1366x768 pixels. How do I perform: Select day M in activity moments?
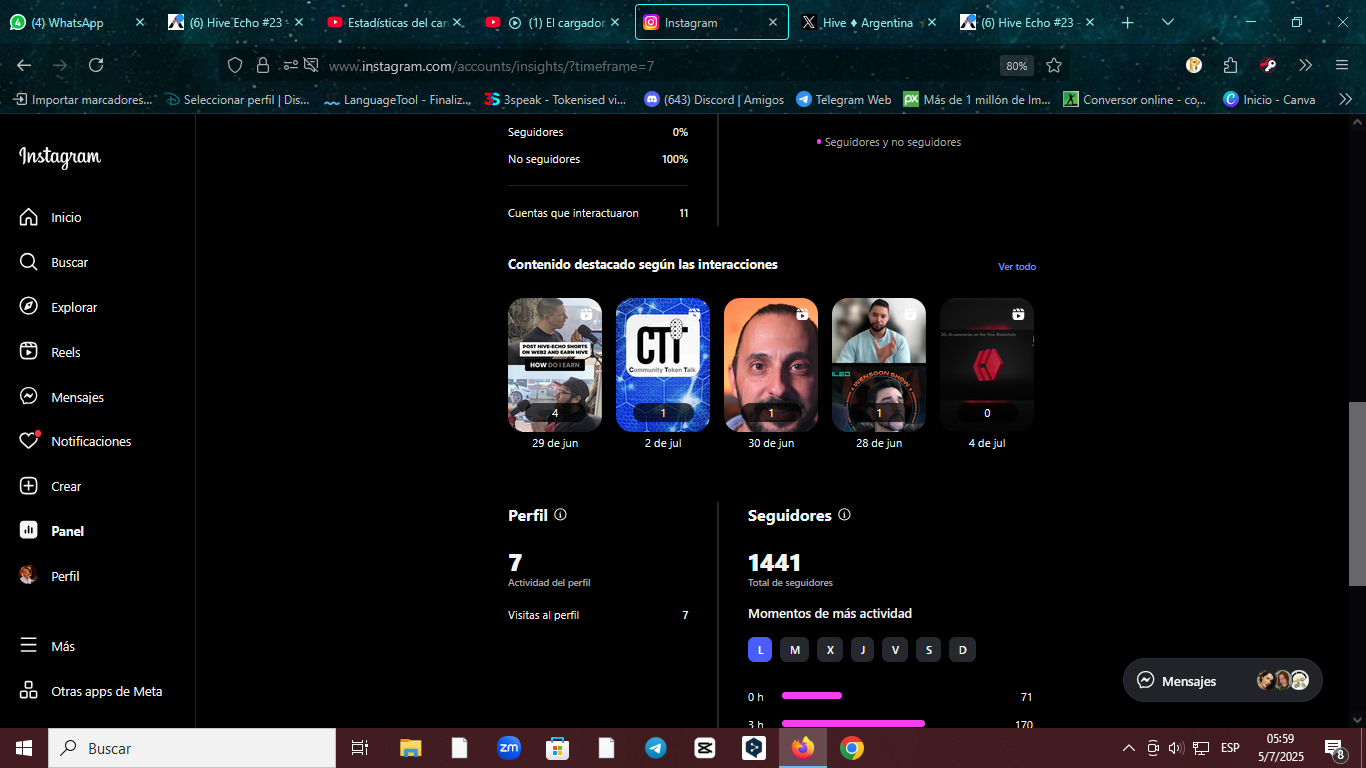click(x=795, y=650)
